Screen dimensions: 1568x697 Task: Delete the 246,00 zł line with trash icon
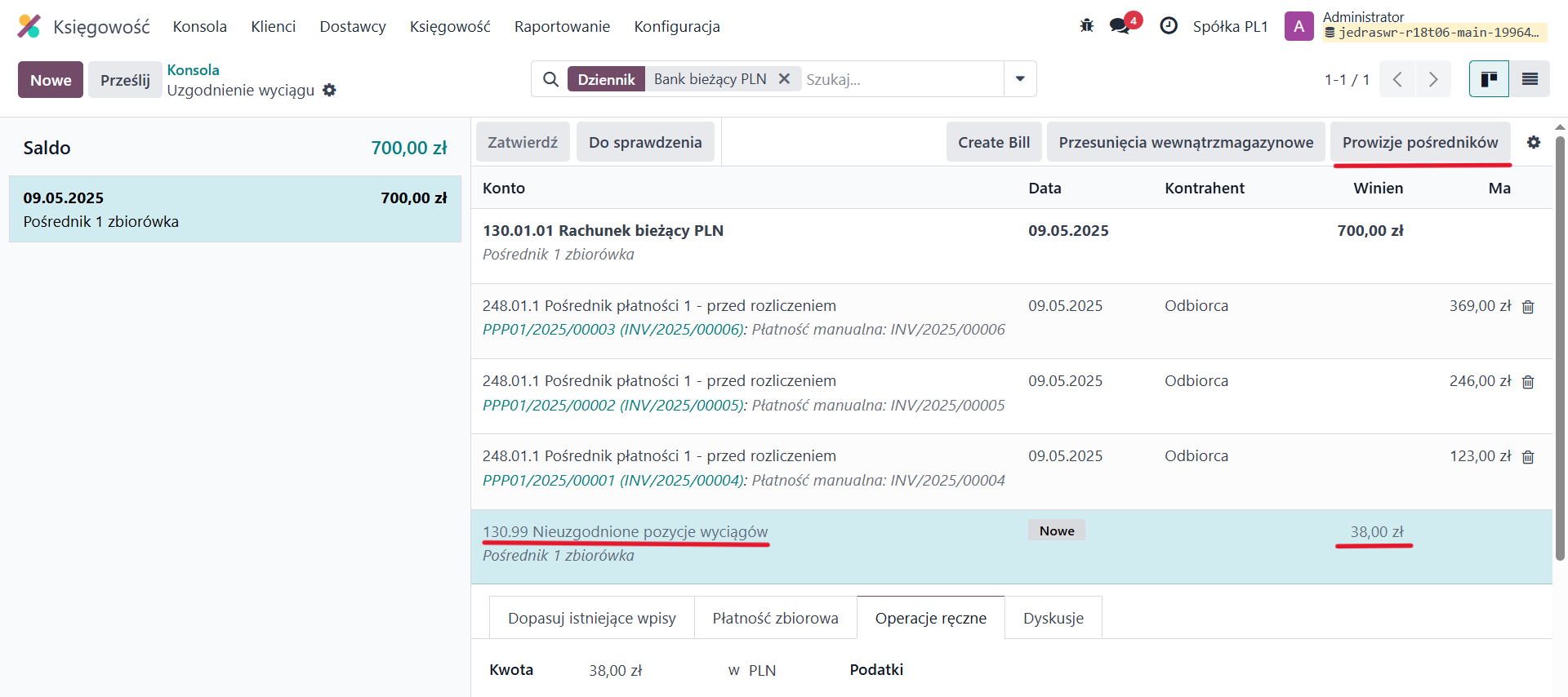(1528, 382)
